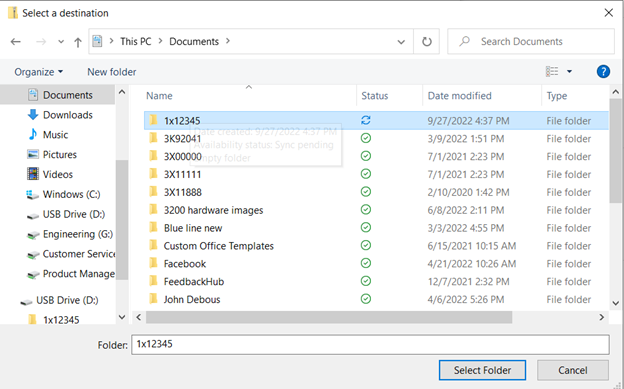The height and width of the screenshot is (389, 624).
Task: Open the view options dropdown arrow
Action: [x=569, y=72]
